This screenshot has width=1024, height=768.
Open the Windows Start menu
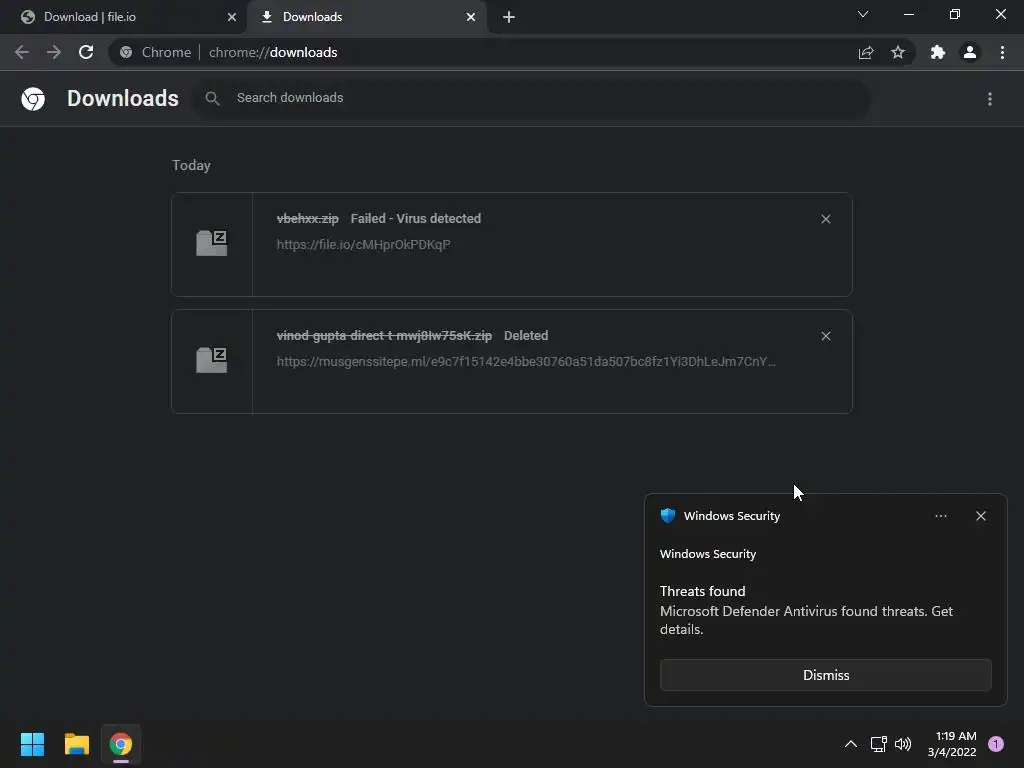point(32,744)
